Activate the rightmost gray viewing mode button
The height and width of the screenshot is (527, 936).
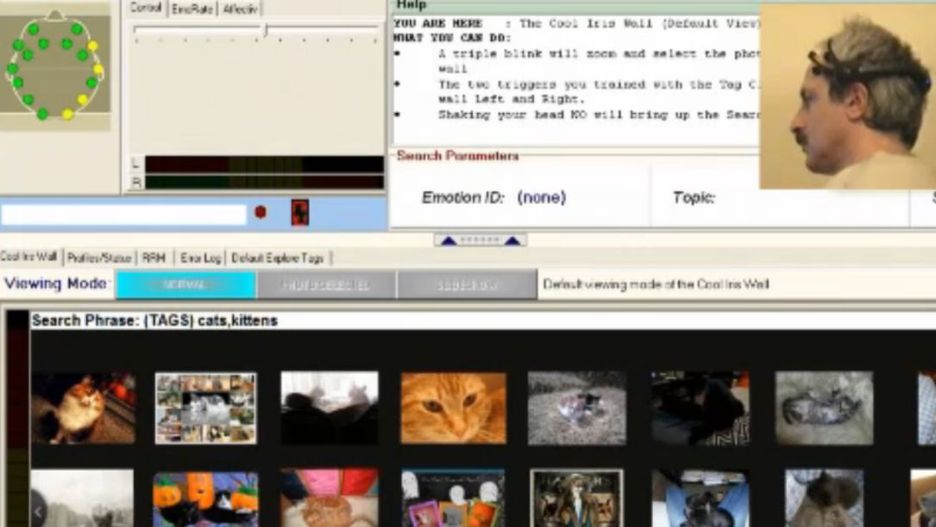point(467,285)
